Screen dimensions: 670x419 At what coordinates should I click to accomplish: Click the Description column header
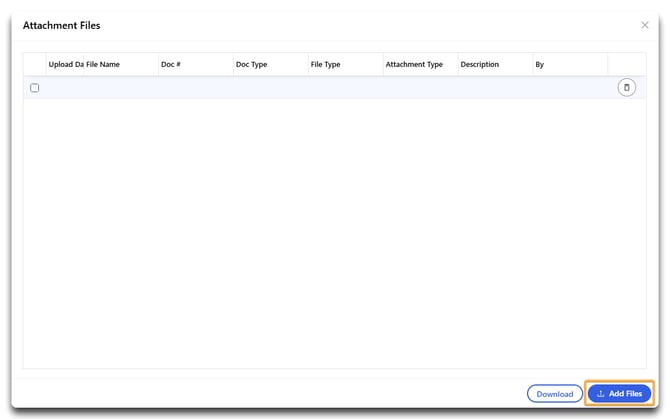tap(480, 65)
